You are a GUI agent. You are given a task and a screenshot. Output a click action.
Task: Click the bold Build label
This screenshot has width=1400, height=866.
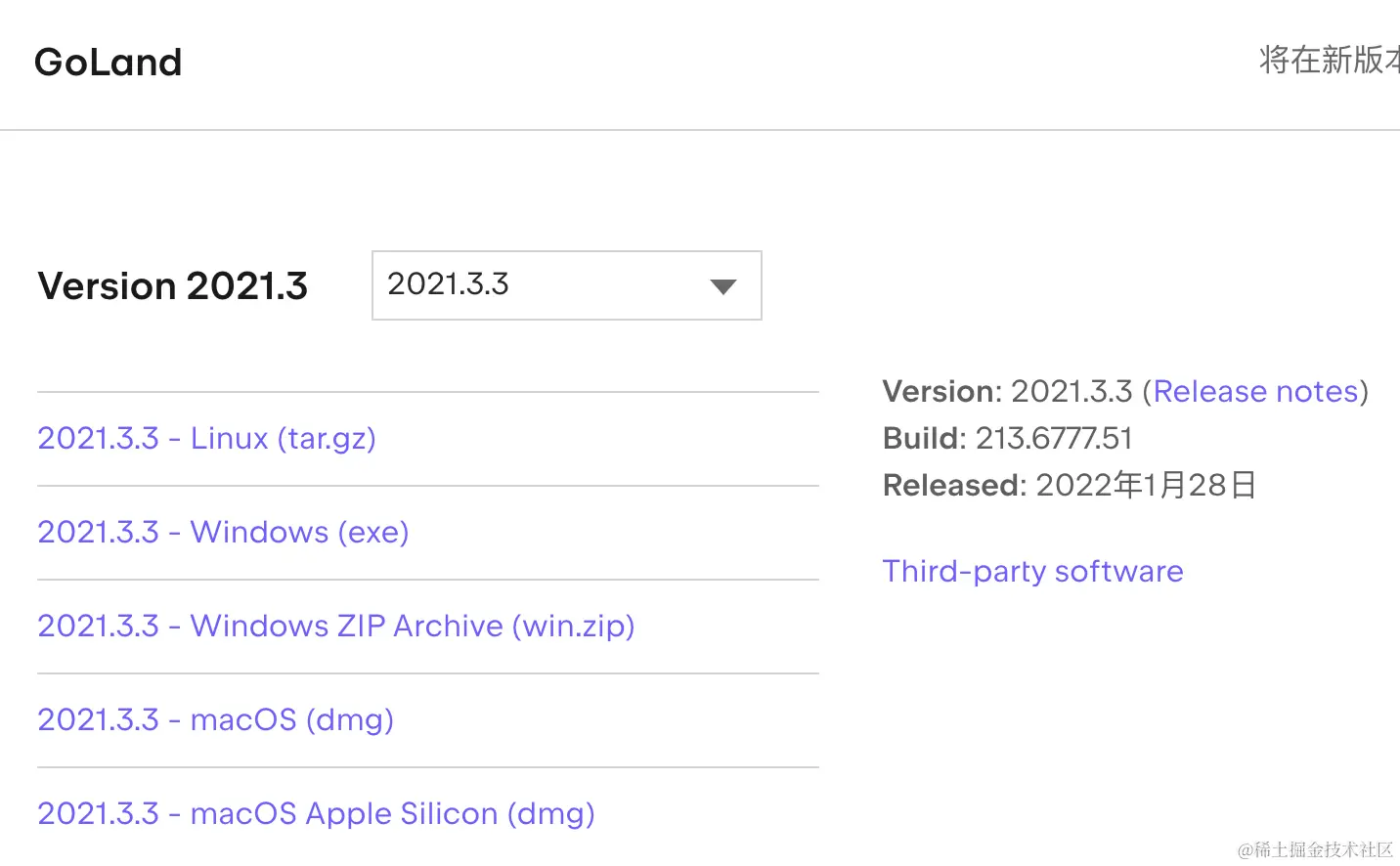click(x=924, y=438)
